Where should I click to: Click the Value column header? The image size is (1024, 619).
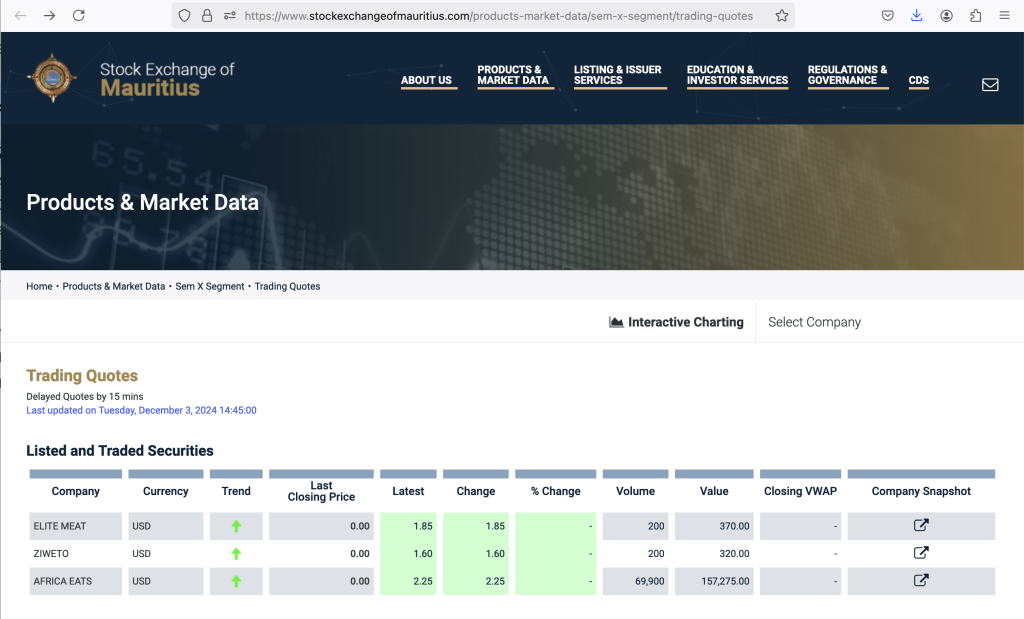click(x=714, y=491)
